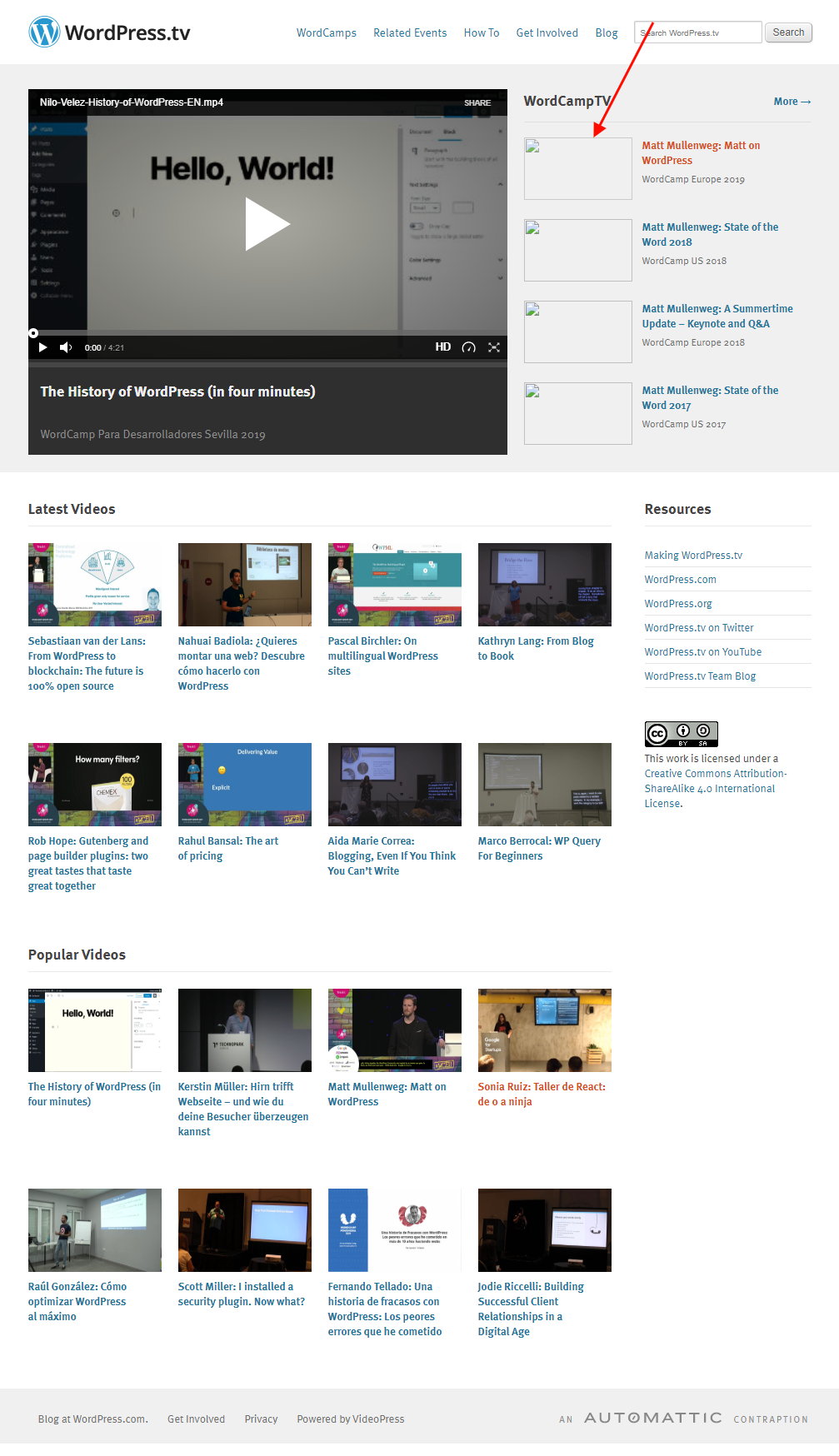Open Jodie Riccelli video thumbnail
This screenshot has width=839, height=1456.
[x=545, y=1230]
